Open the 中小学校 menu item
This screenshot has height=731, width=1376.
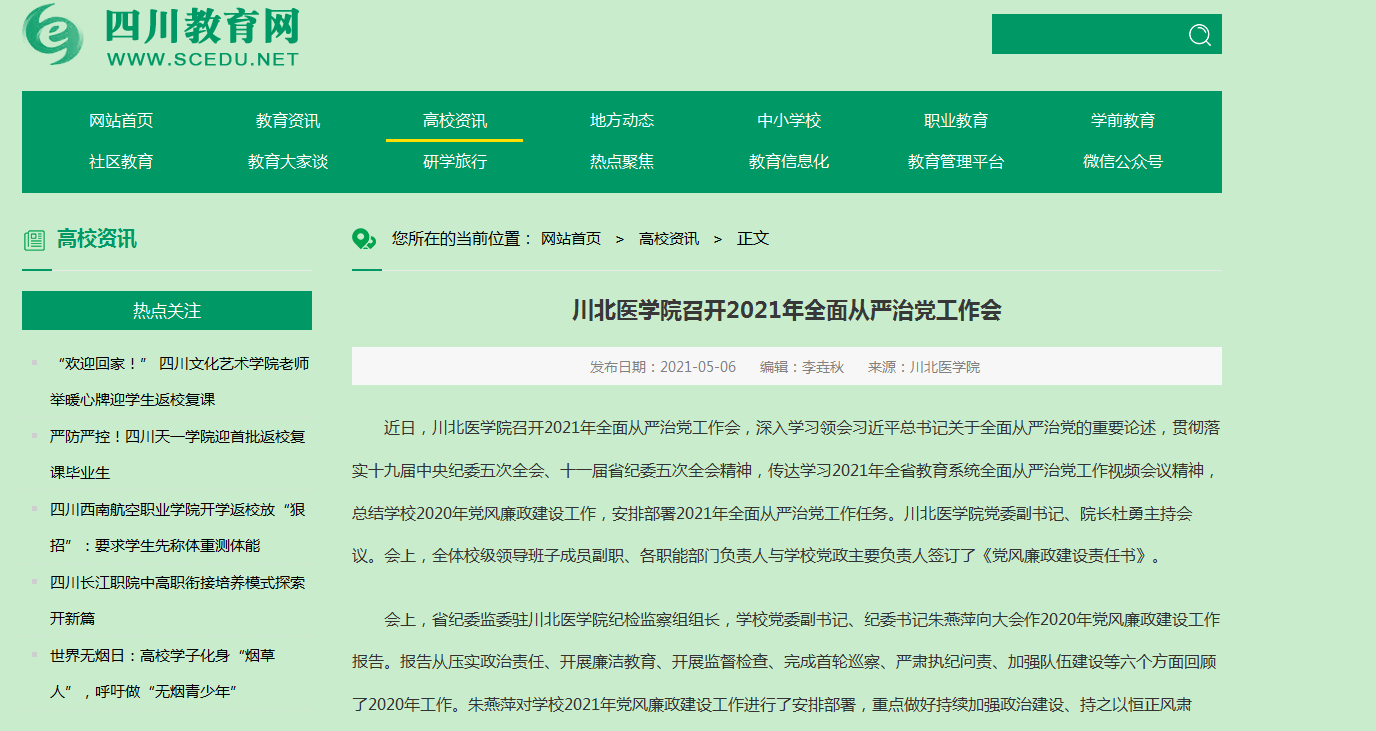pos(789,121)
